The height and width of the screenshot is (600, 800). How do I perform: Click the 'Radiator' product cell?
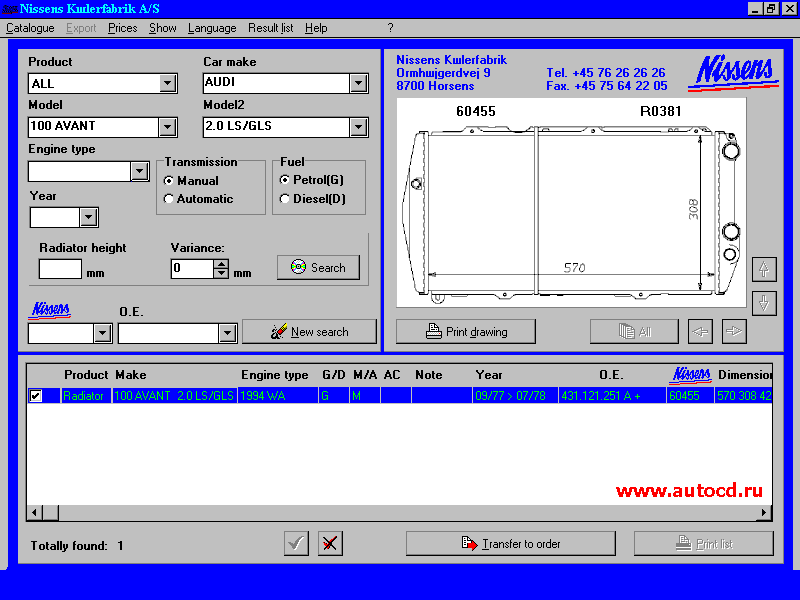tap(86, 395)
